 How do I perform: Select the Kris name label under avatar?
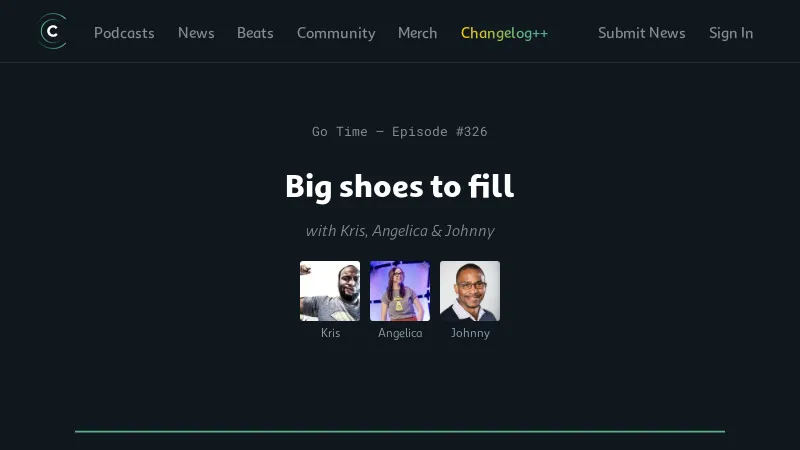(x=330, y=333)
